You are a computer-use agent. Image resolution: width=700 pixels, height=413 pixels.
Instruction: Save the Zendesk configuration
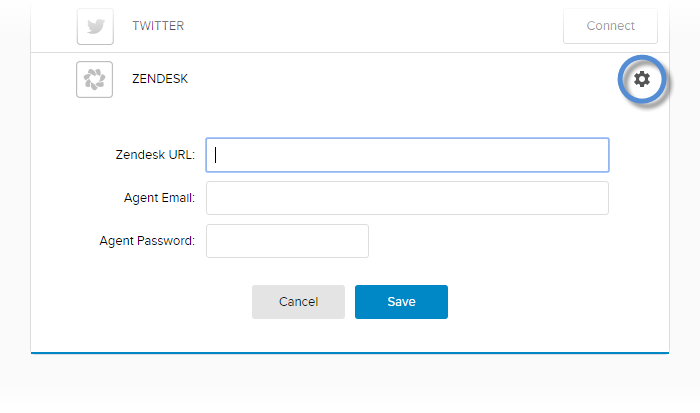coord(401,302)
